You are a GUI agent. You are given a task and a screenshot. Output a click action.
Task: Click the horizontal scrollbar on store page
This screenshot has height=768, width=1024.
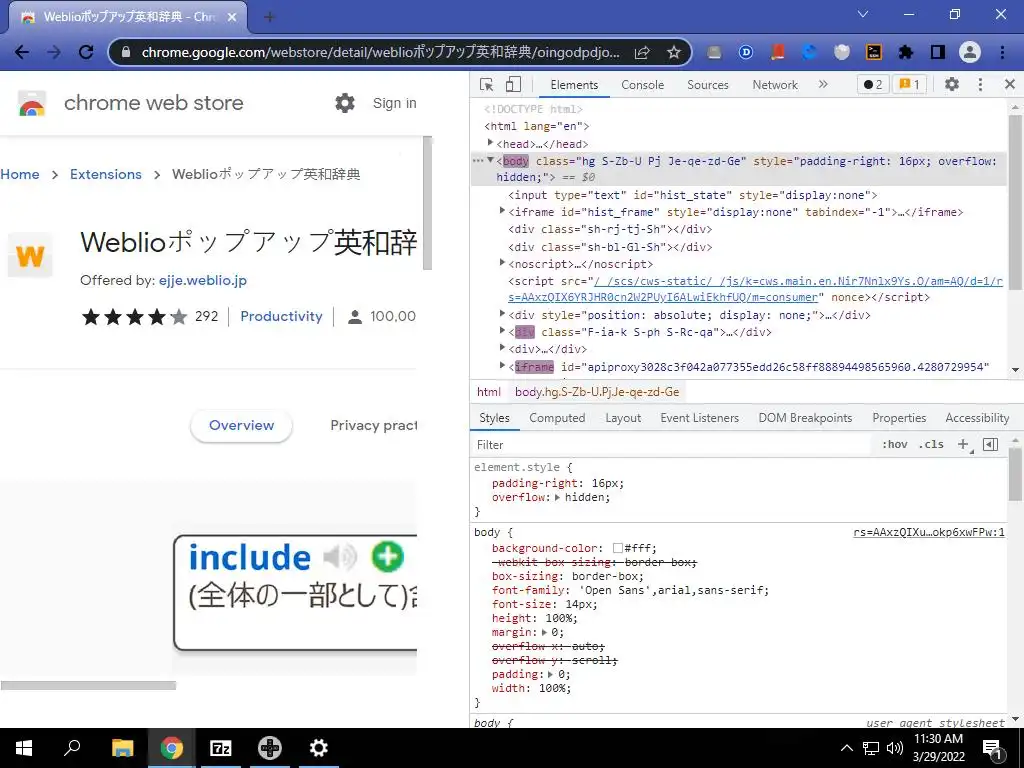click(x=88, y=685)
